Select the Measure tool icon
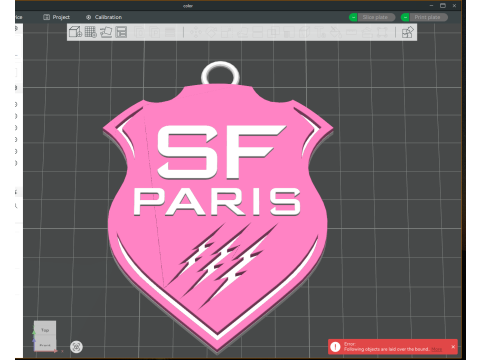The height and width of the screenshot is (360, 480). coord(351,32)
